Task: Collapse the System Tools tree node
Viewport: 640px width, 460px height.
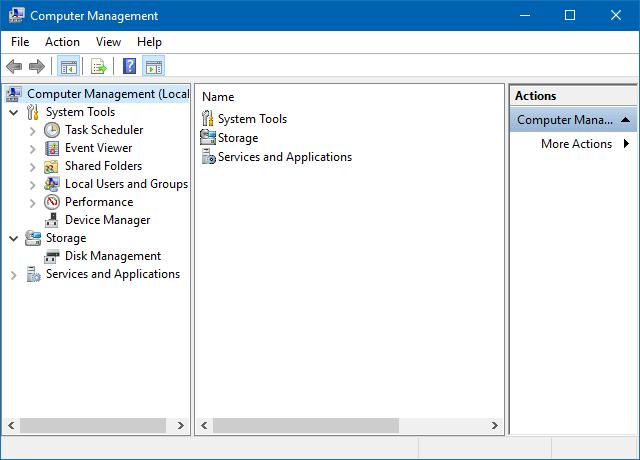Action: (14, 112)
